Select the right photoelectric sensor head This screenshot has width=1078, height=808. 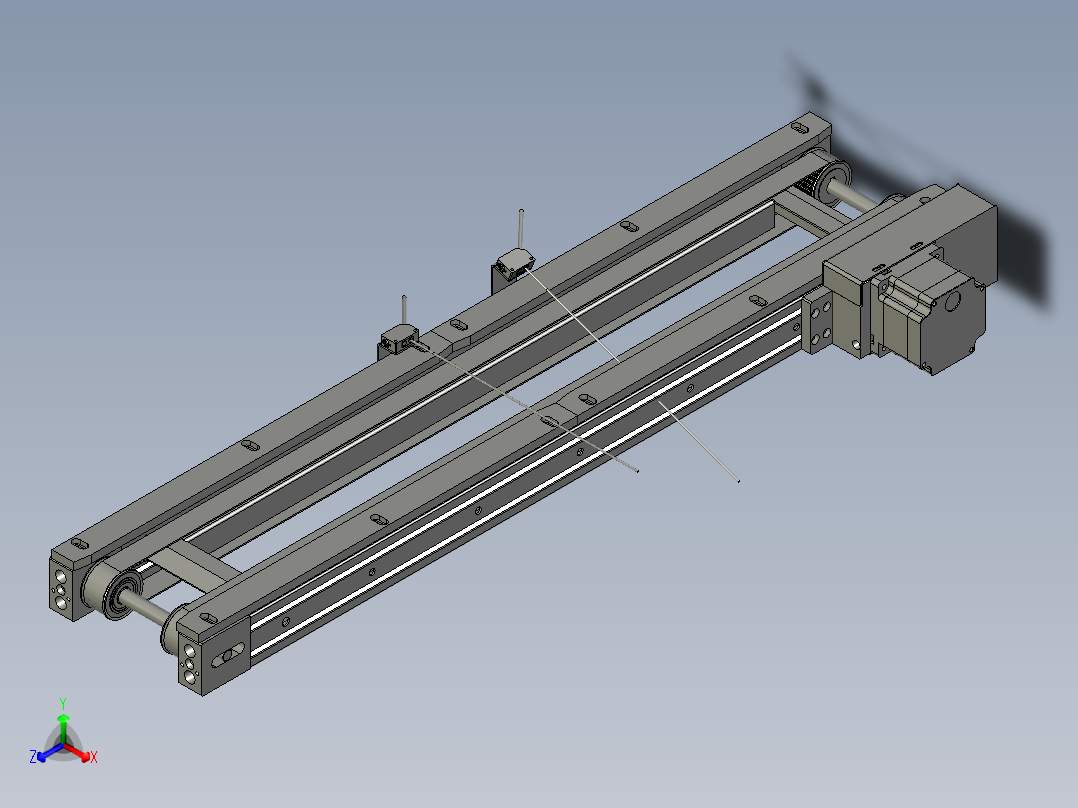pyautogui.click(x=515, y=264)
